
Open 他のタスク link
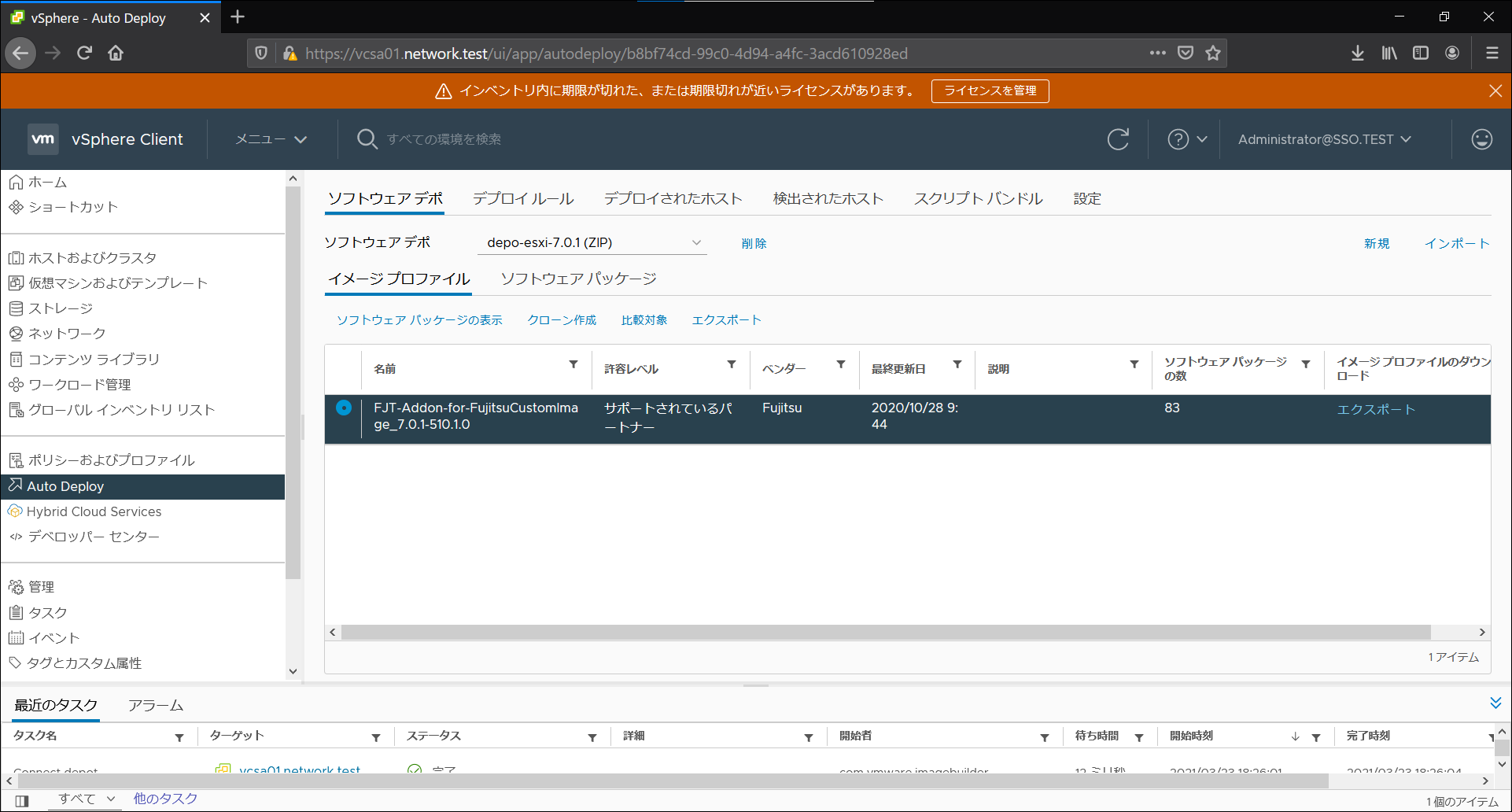(165, 799)
